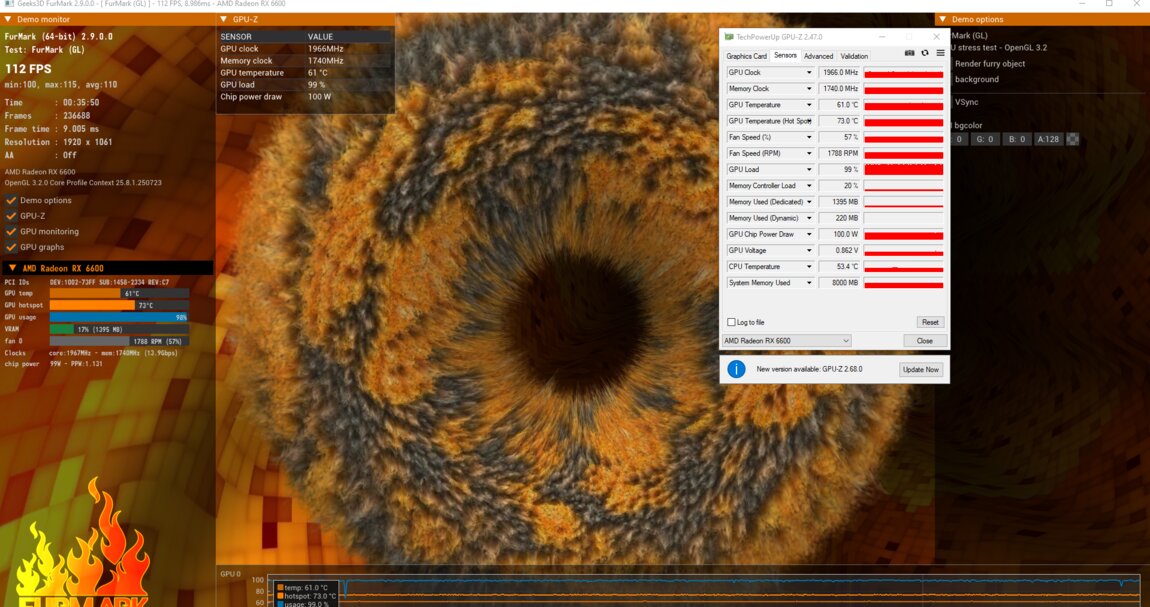Open the GPU Clock sensor dropdown arrow
1150x607 pixels.
click(x=809, y=73)
